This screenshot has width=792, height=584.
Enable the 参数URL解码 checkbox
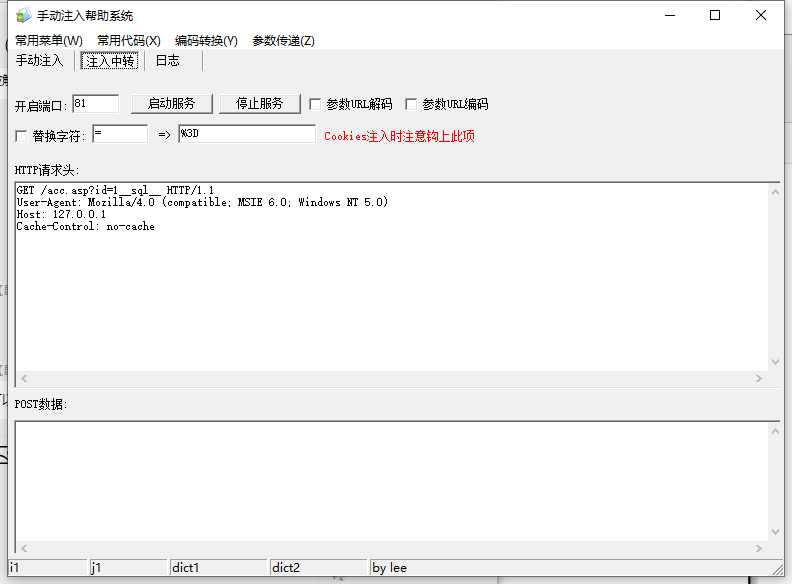[x=315, y=104]
